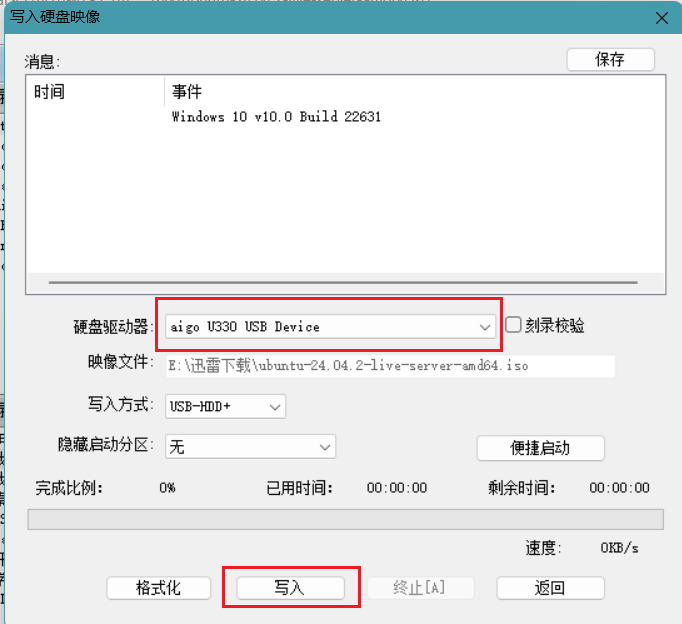
Task: Click the message list horizontal scrollbar
Action: click(343, 283)
